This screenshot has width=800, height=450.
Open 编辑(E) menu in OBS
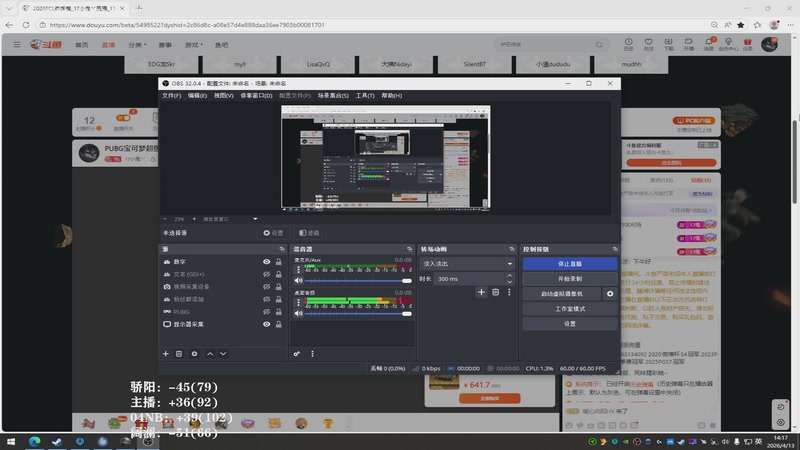click(x=197, y=95)
